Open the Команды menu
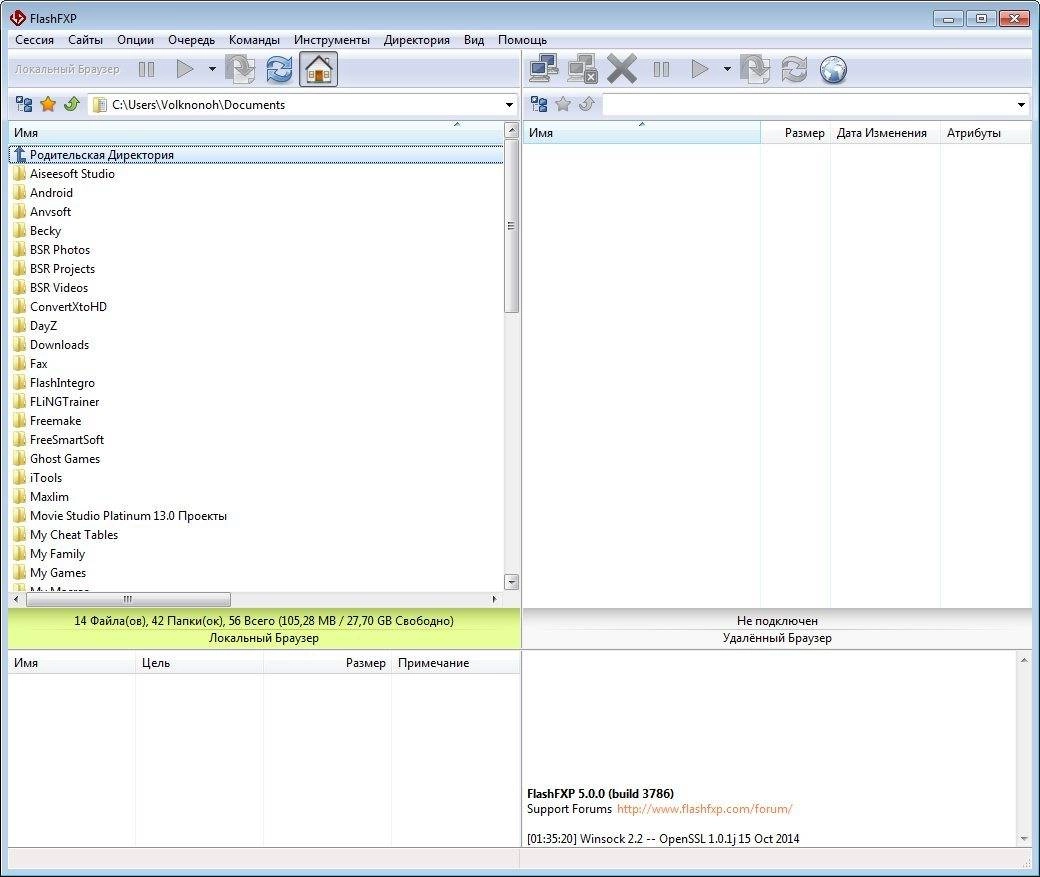 tap(254, 40)
